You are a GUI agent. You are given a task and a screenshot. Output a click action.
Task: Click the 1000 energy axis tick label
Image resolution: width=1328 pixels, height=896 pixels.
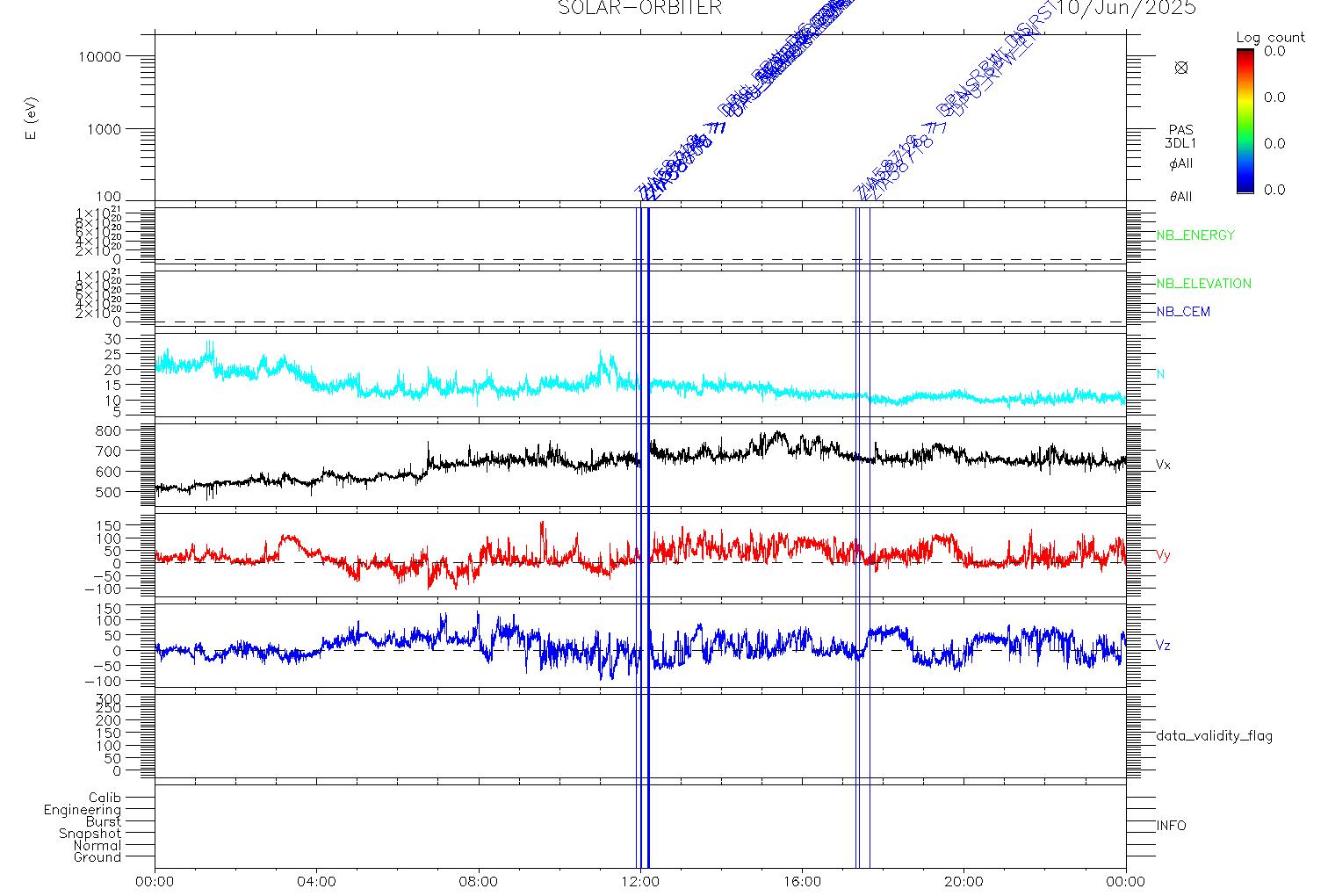pyautogui.click(x=104, y=129)
